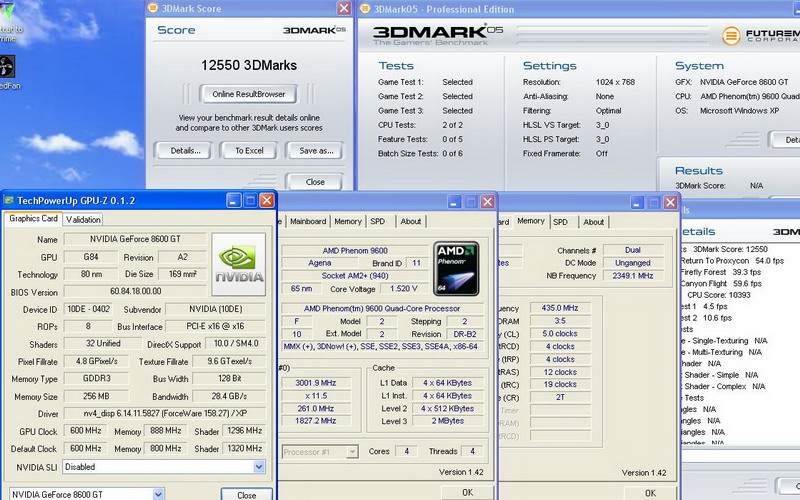The image size is (800, 500).
Task: Click the CPU-Z package field Socket AM2+ (940)
Action: coord(355,276)
